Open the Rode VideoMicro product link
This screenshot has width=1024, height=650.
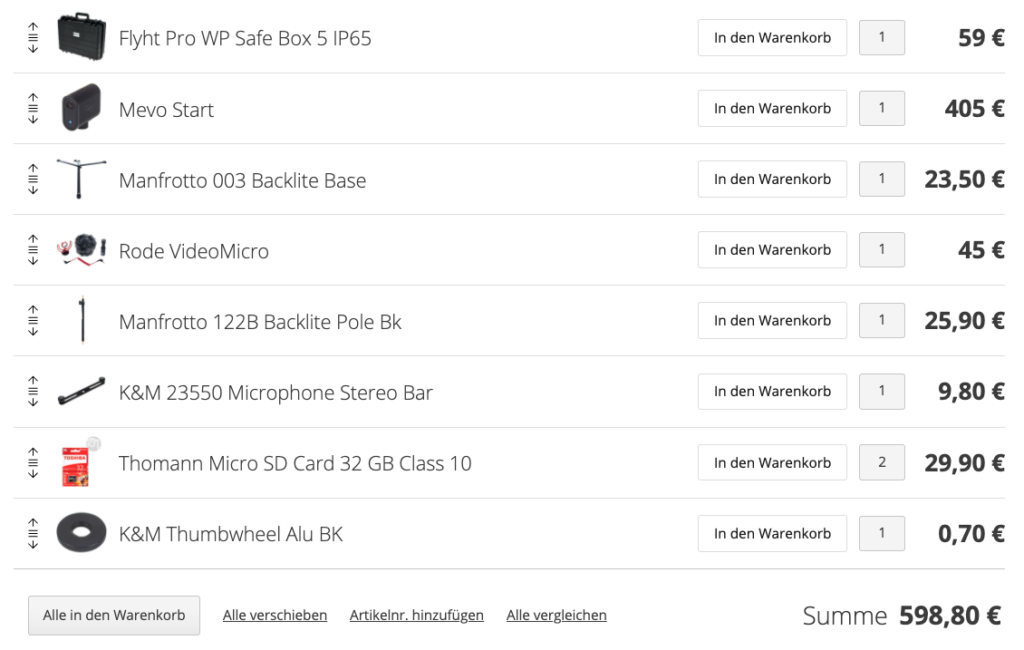(193, 251)
